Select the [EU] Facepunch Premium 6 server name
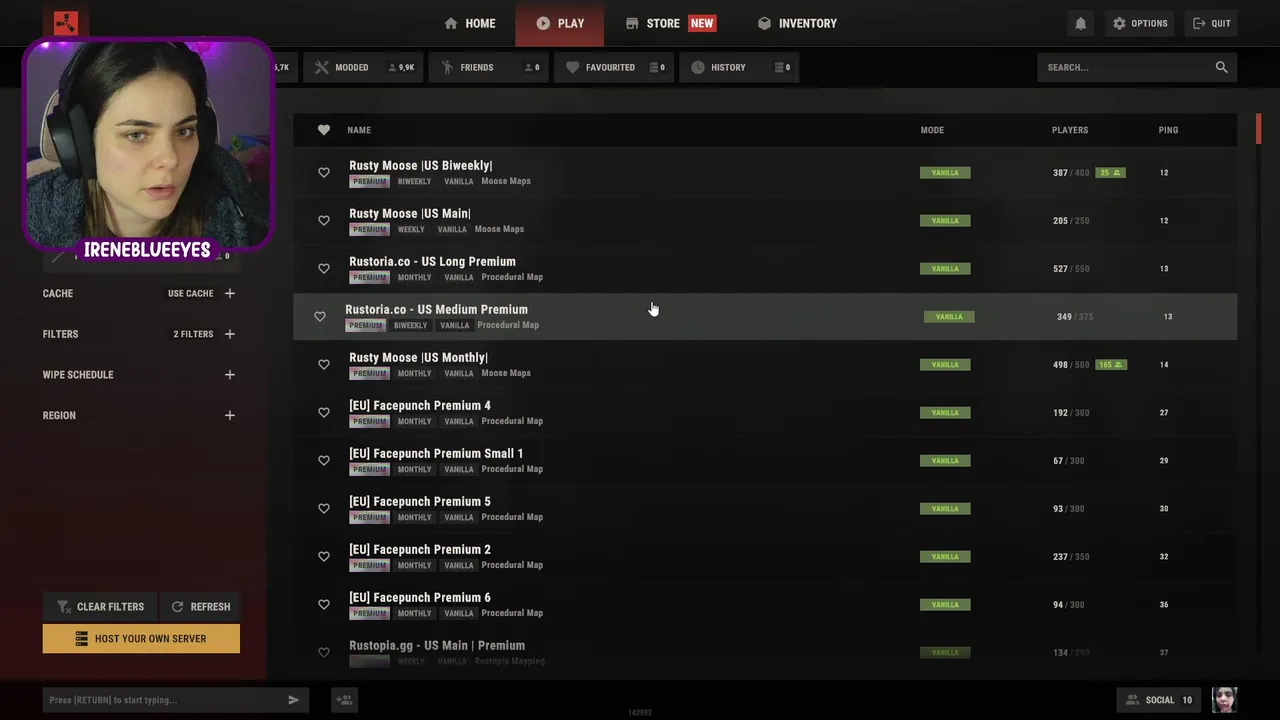The image size is (1280, 720). tap(420, 598)
